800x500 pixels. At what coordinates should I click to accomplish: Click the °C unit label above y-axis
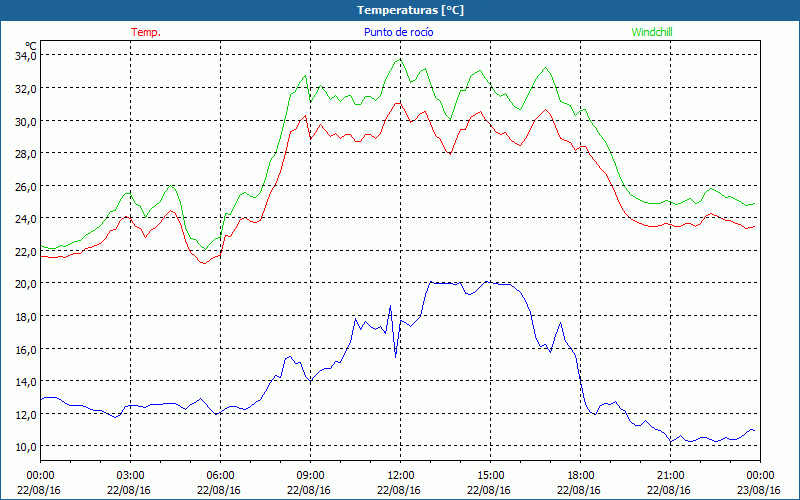point(31,45)
